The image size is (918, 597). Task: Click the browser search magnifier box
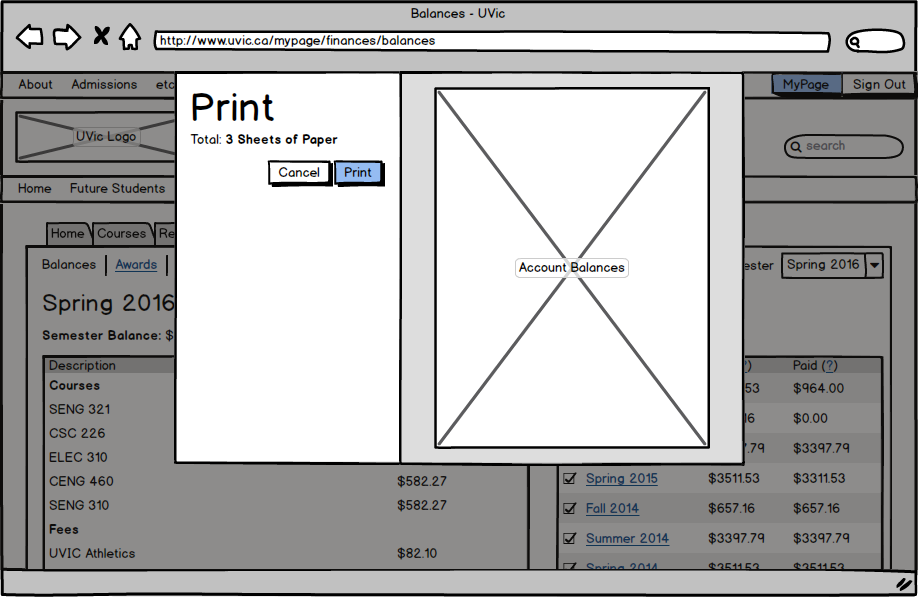[x=875, y=41]
